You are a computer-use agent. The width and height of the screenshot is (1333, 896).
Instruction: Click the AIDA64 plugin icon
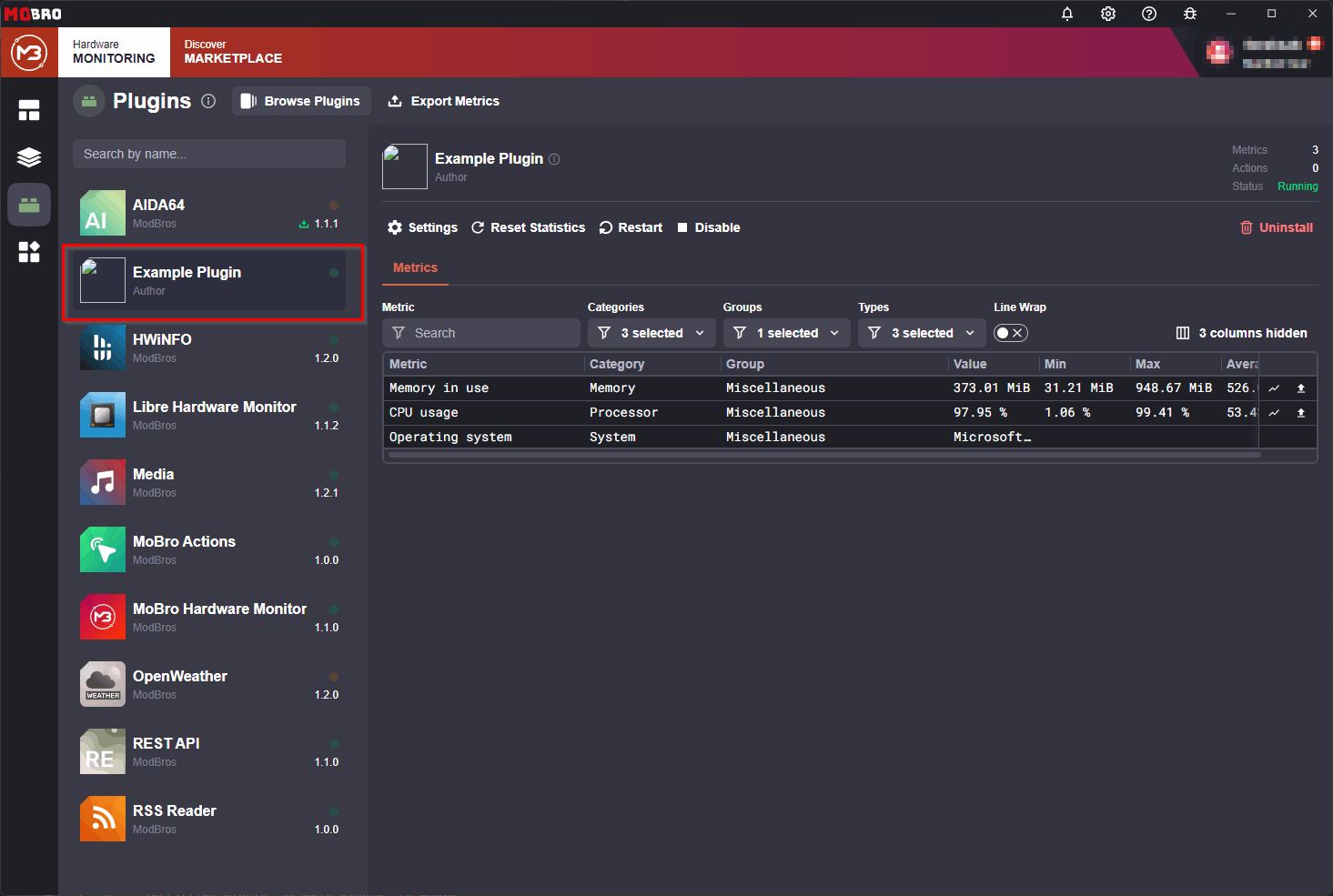point(103,213)
